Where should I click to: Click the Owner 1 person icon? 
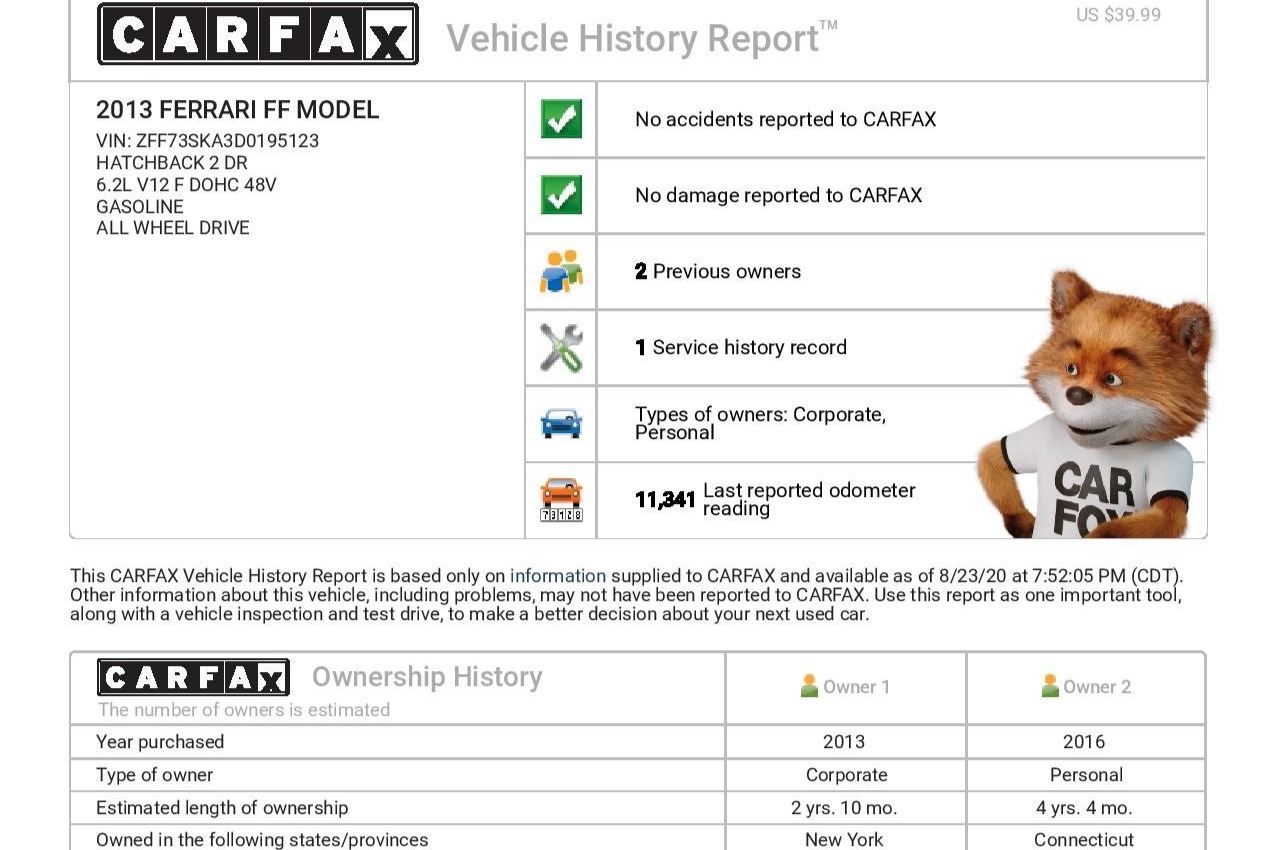tap(809, 686)
